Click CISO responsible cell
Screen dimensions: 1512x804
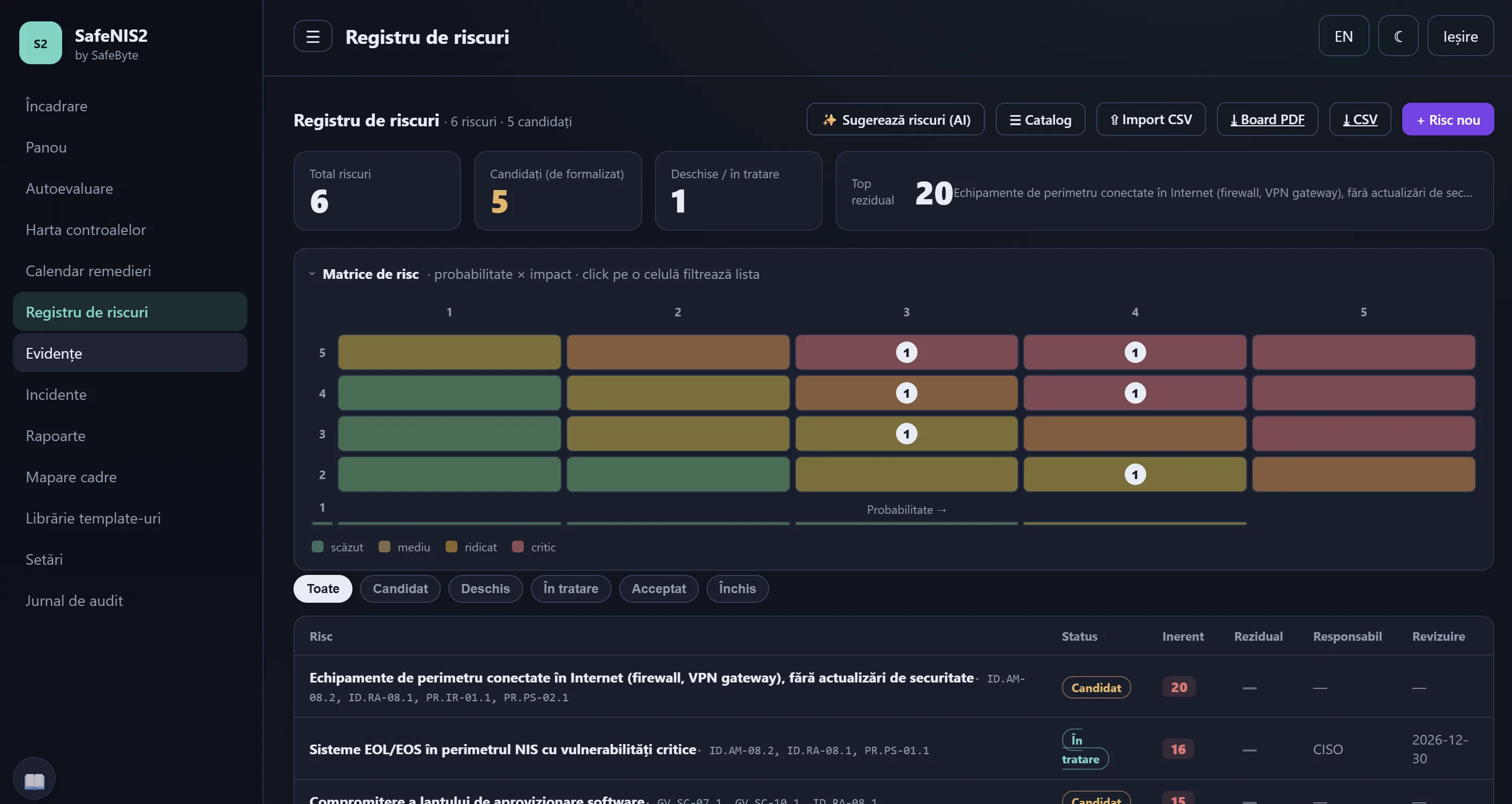[x=1328, y=749]
